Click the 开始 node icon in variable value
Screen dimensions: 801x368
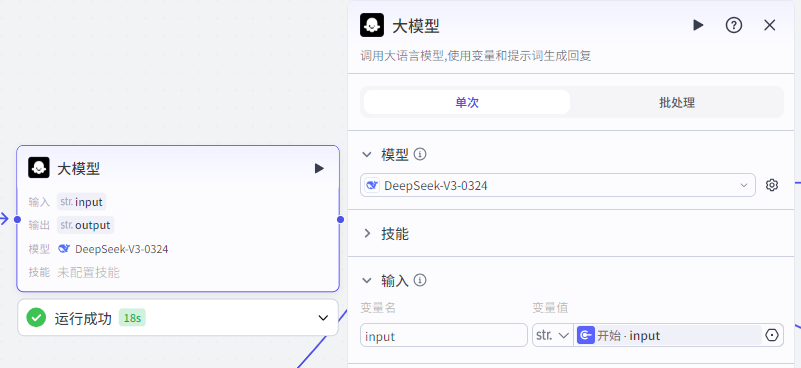click(586, 335)
